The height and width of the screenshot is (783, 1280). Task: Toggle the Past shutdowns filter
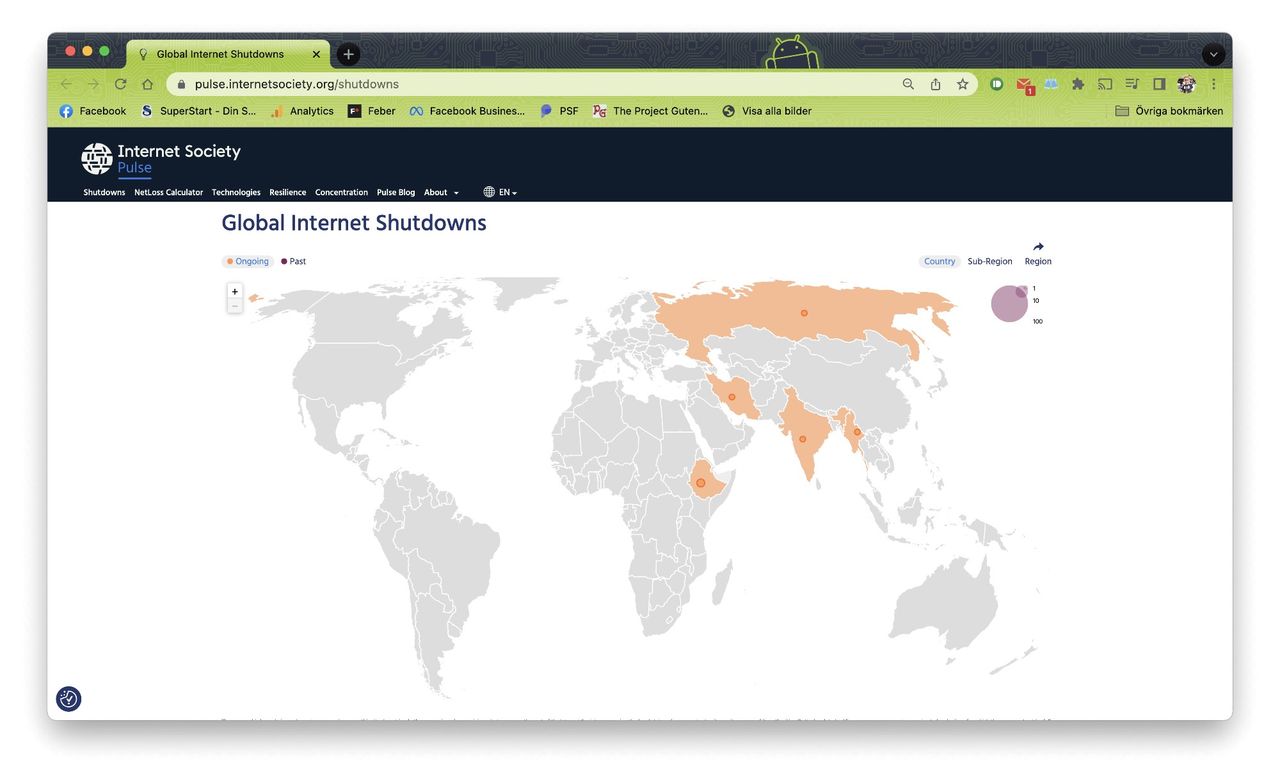294,261
